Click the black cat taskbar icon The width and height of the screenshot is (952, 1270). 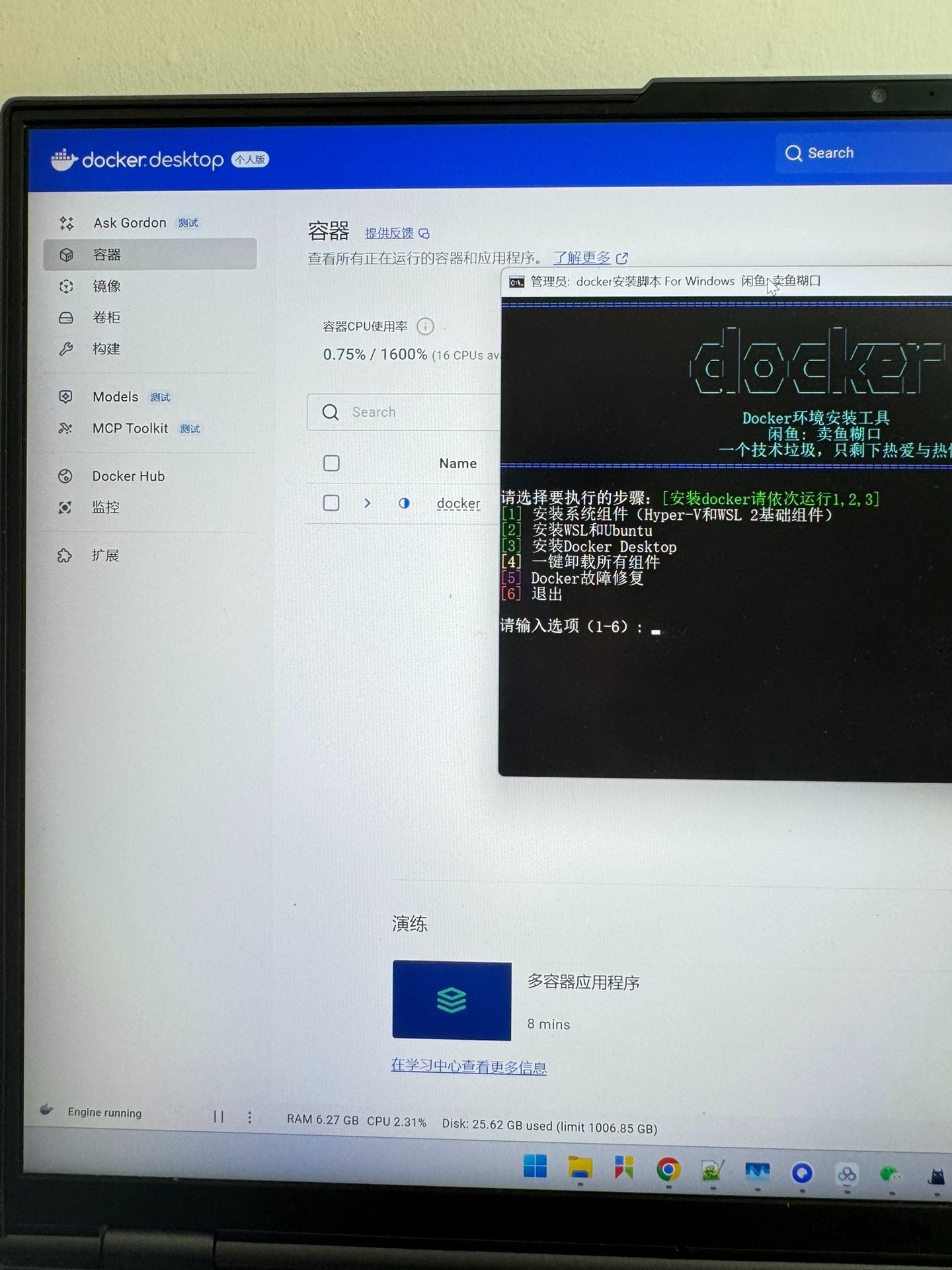click(x=937, y=1177)
